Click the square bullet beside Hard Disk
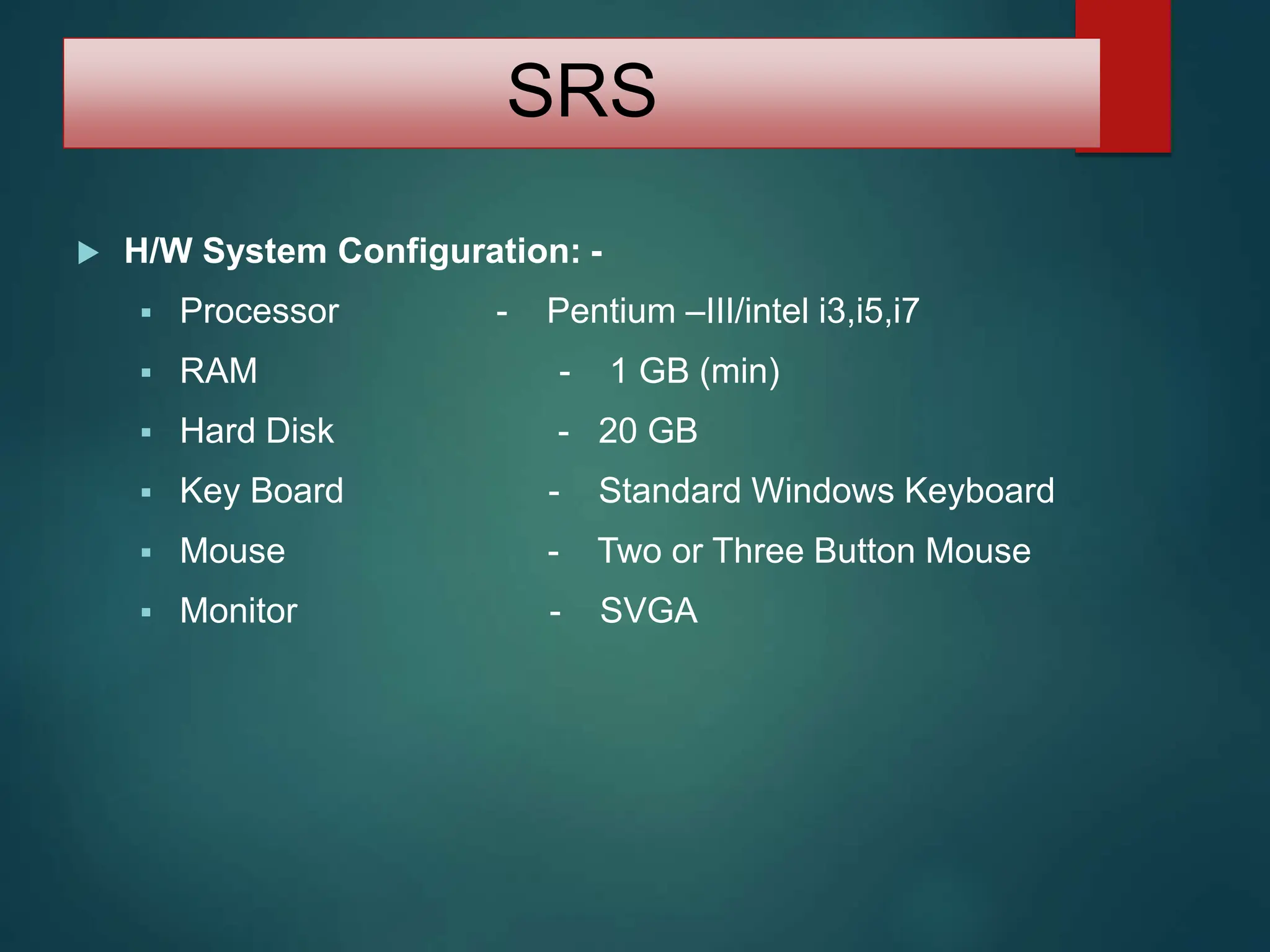Image resolution: width=1270 pixels, height=952 pixels. tap(146, 433)
